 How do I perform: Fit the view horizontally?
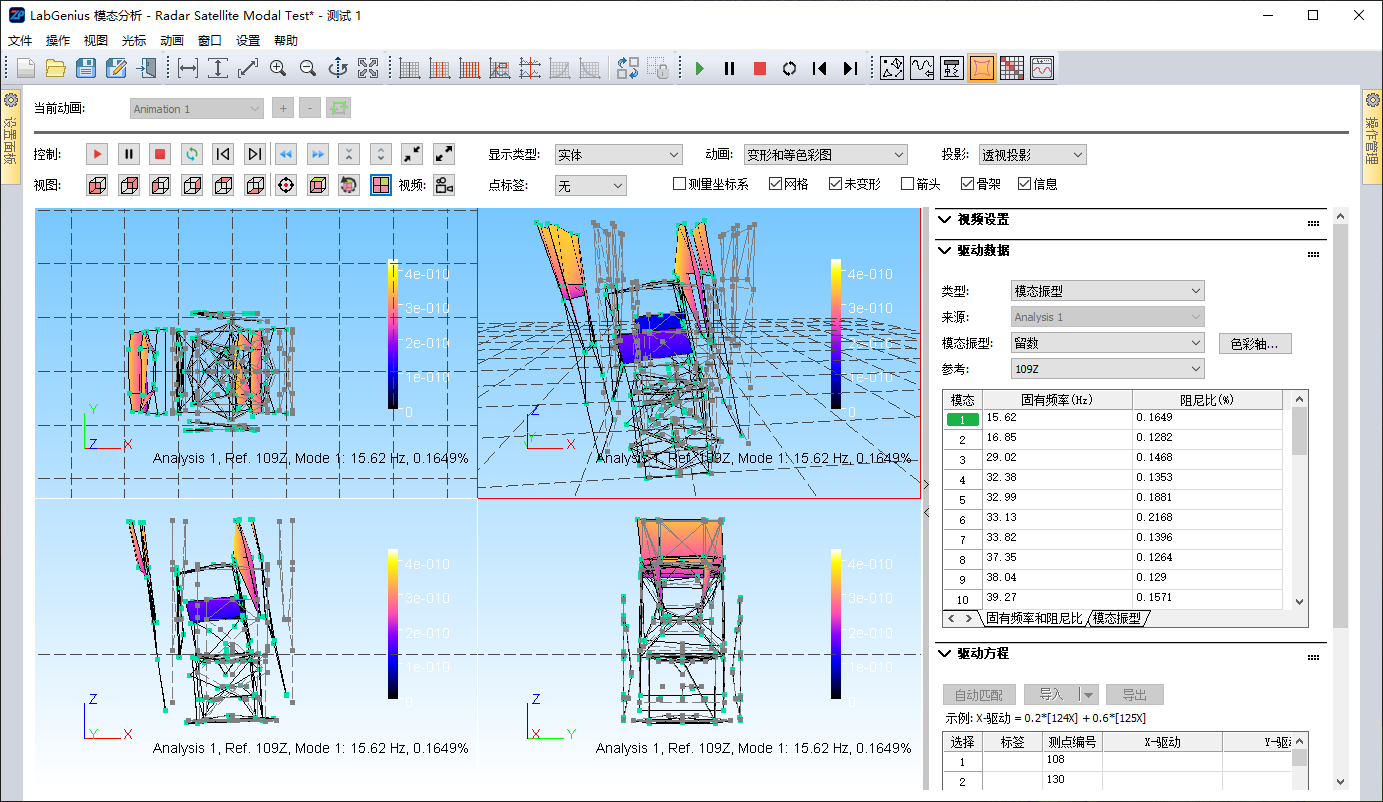188,68
